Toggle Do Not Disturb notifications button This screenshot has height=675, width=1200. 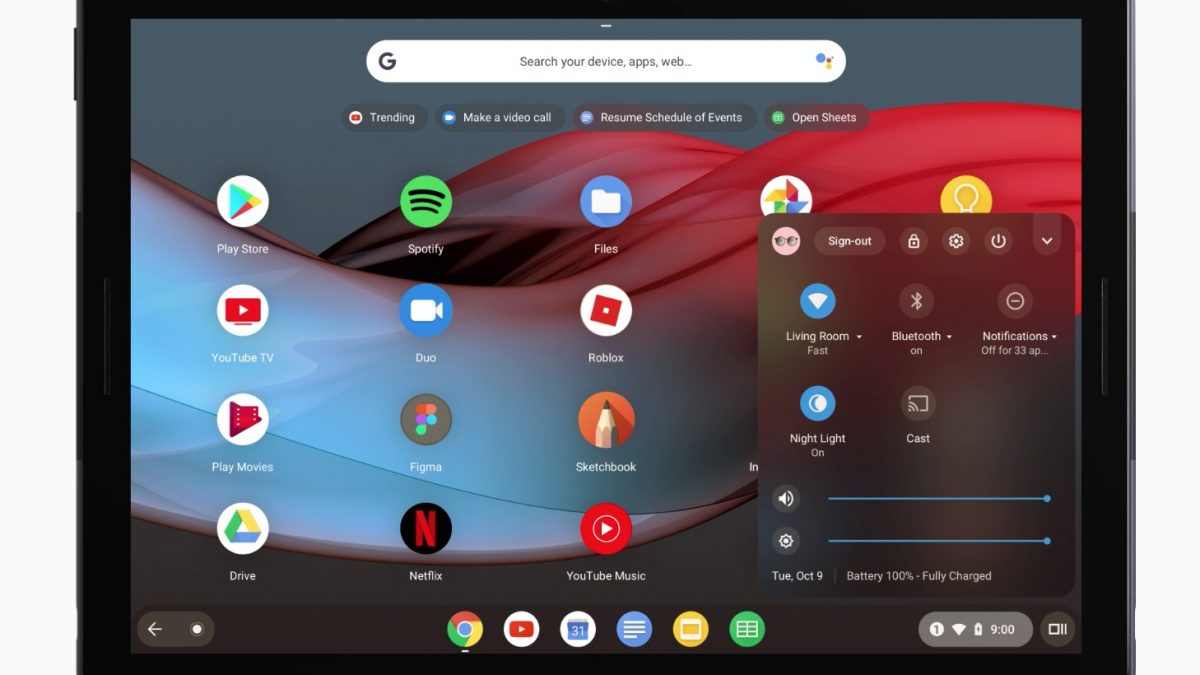[x=1014, y=301]
